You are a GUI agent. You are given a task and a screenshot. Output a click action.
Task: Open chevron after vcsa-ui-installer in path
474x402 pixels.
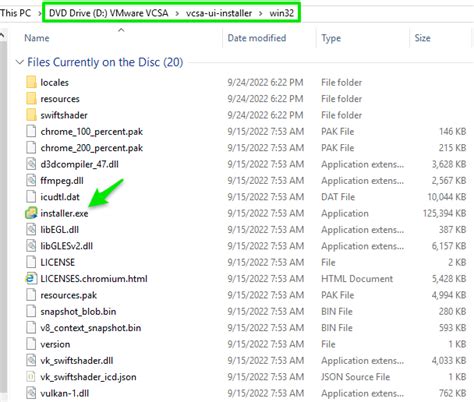point(260,13)
